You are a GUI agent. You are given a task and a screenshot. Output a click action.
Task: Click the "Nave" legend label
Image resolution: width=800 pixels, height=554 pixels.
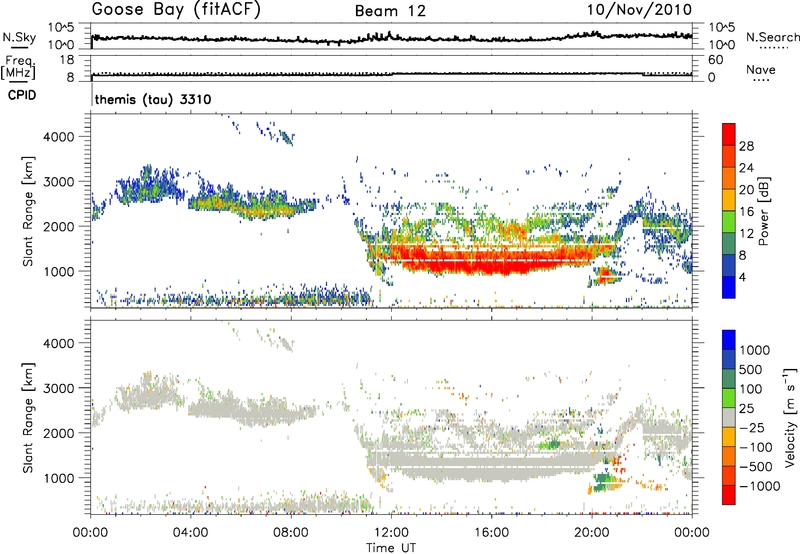[x=761, y=69]
